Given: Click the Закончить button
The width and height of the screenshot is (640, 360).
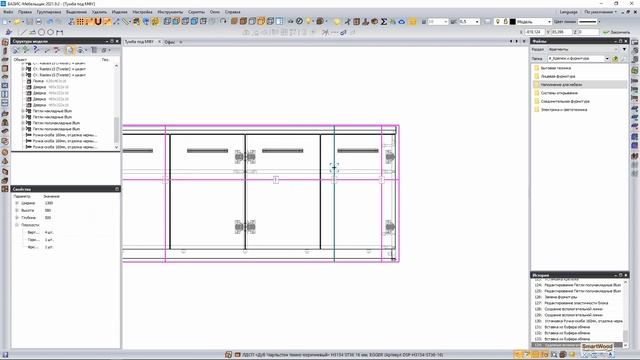Looking at the screenshot, I should point(617,32).
